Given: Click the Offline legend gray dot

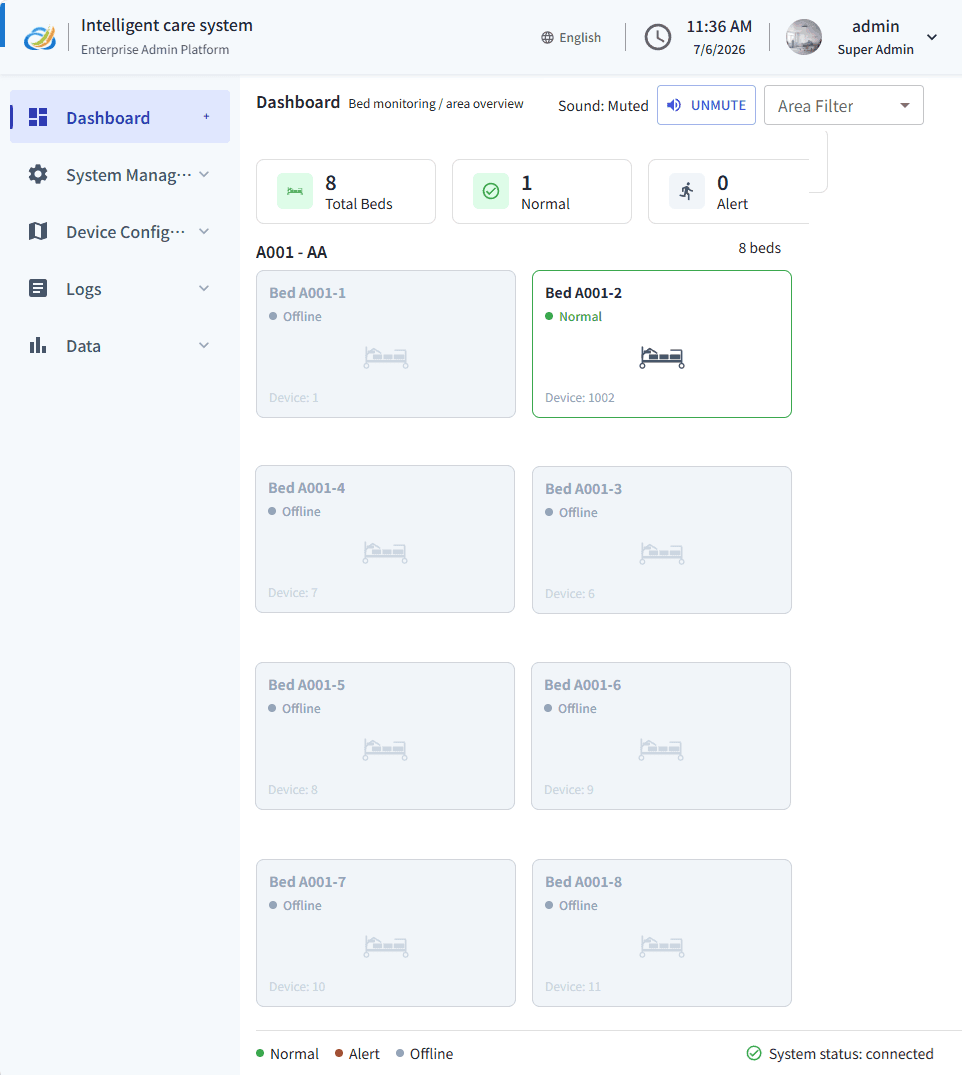Looking at the screenshot, I should click(400, 1053).
